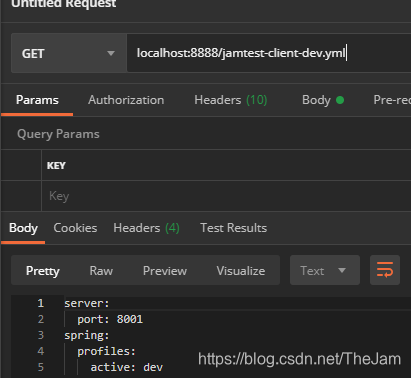This screenshot has width=411, height=378.
Task: Select Visualize response view
Action: click(241, 271)
